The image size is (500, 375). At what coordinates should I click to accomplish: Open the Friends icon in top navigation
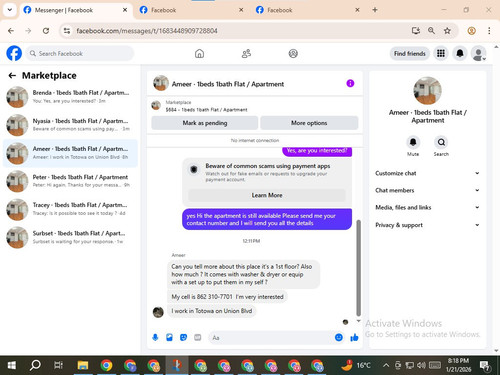pos(246,53)
